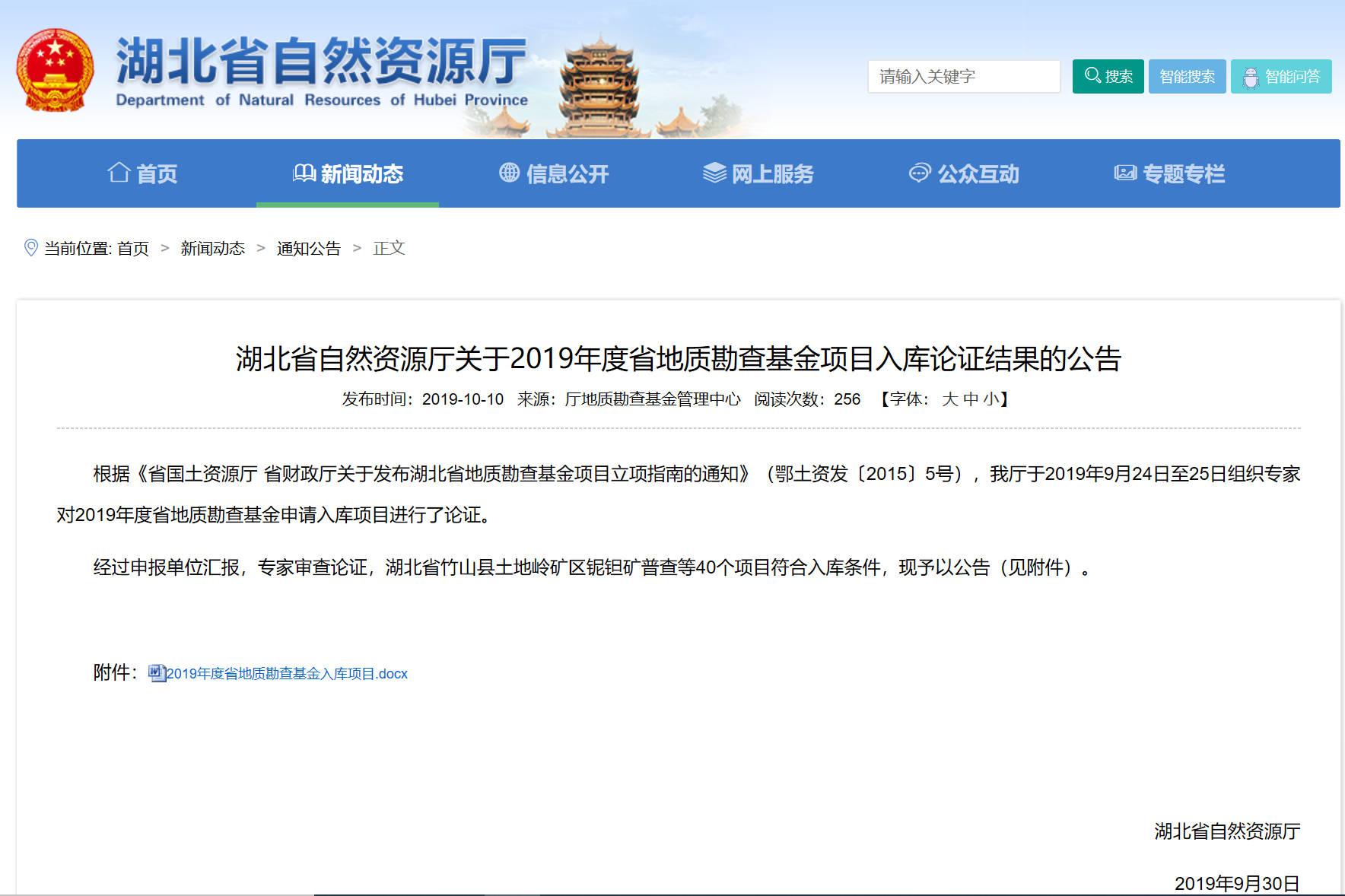Click the book icon beside 新闻动态

pyautogui.click(x=304, y=173)
